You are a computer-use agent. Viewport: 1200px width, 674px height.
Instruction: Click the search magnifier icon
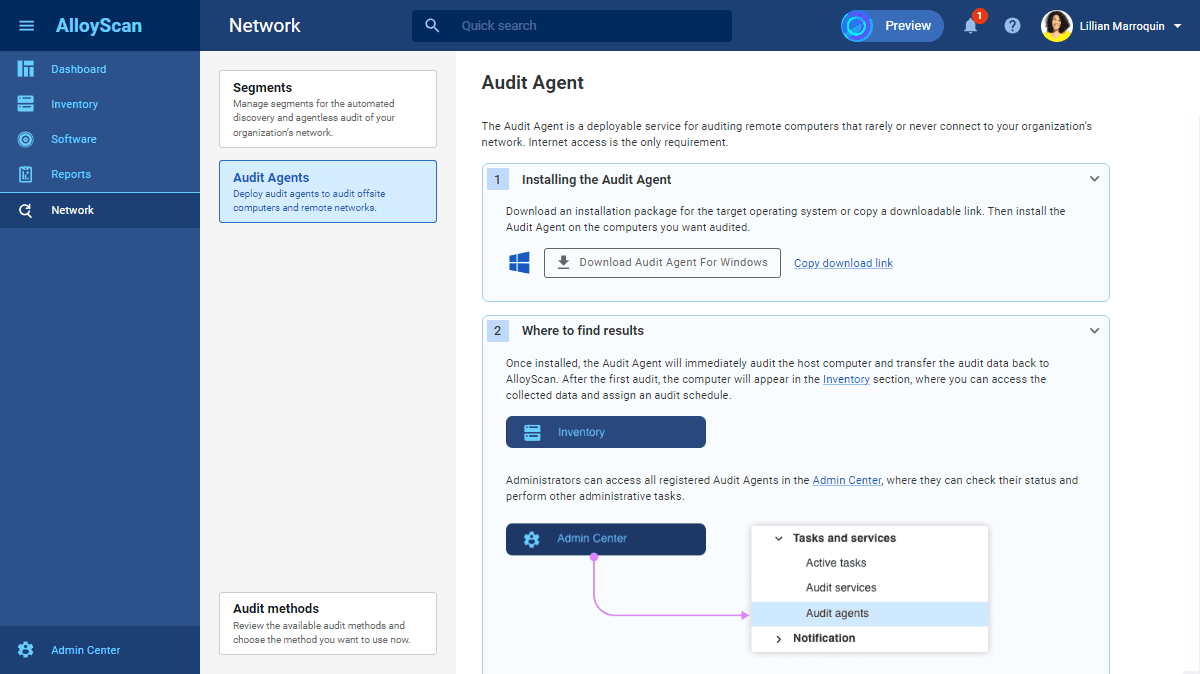click(432, 26)
